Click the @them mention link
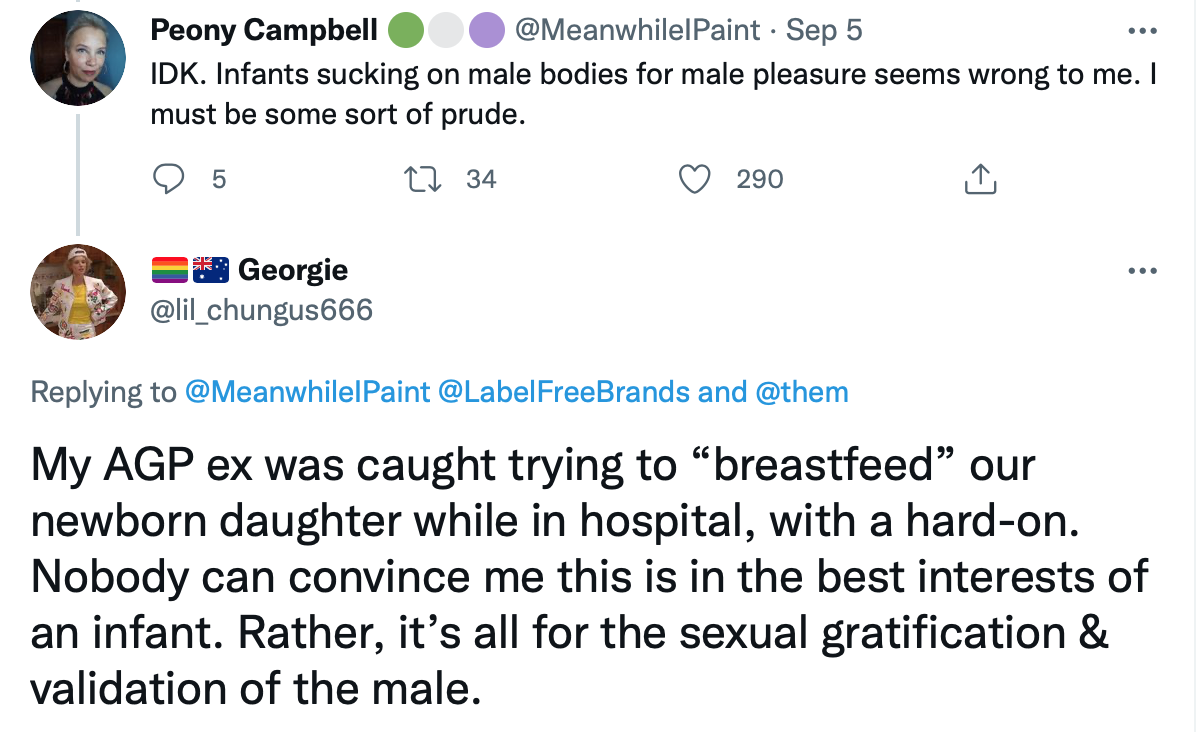The height and width of the screenshot is (732, 1200). tap(801, 392)
